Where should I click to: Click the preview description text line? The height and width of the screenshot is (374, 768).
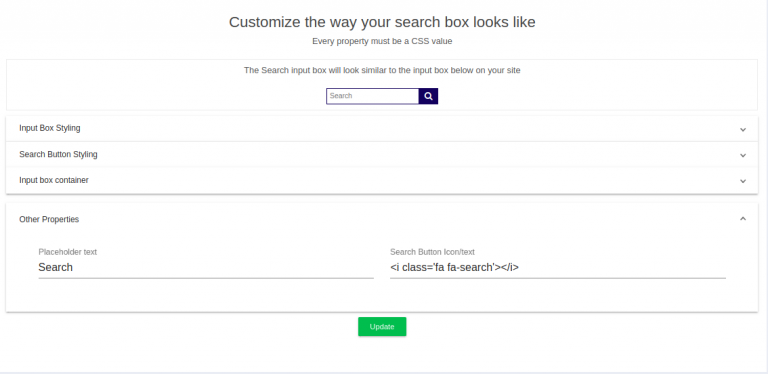(382, 70)
